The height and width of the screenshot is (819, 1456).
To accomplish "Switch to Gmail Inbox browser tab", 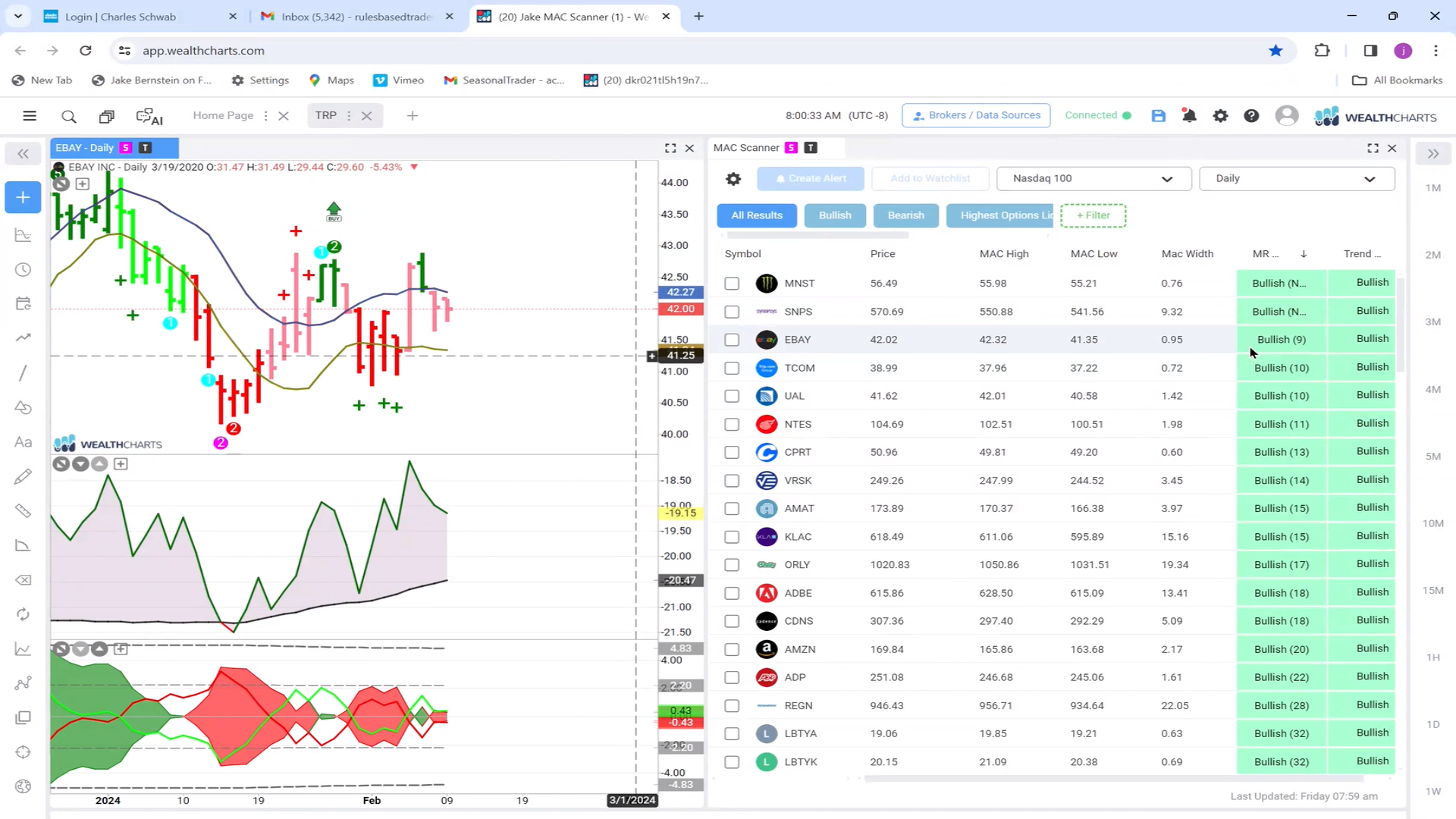I will point(355,16).
